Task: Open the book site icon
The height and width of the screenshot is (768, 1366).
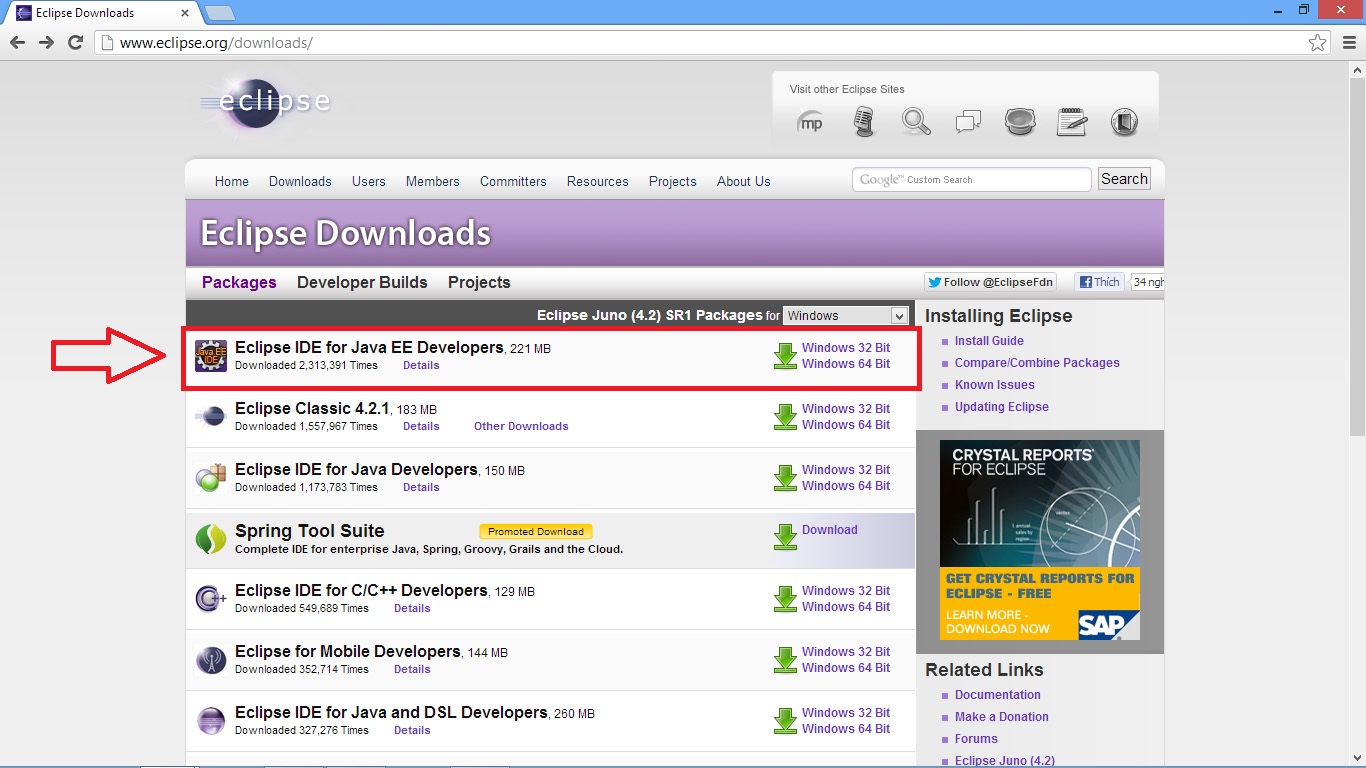Action: [x=1124, y=122]
